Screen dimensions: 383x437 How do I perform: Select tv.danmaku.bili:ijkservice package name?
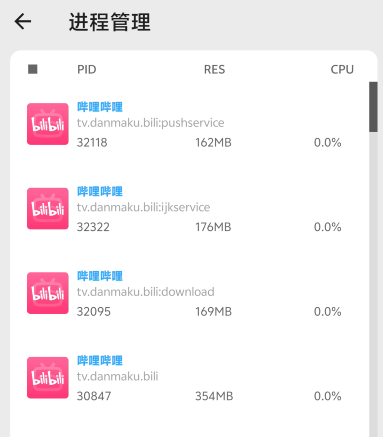coord(143,207)
